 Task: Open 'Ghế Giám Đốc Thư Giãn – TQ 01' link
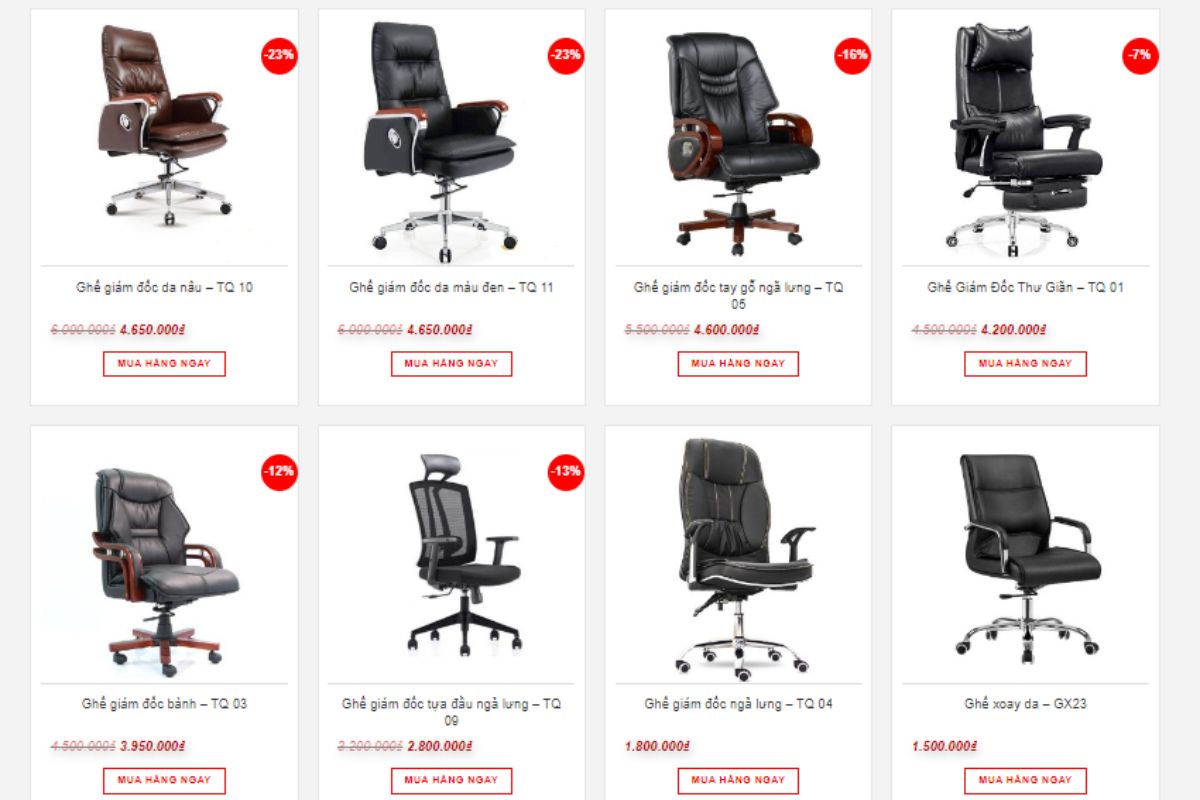click(1025, 288)
